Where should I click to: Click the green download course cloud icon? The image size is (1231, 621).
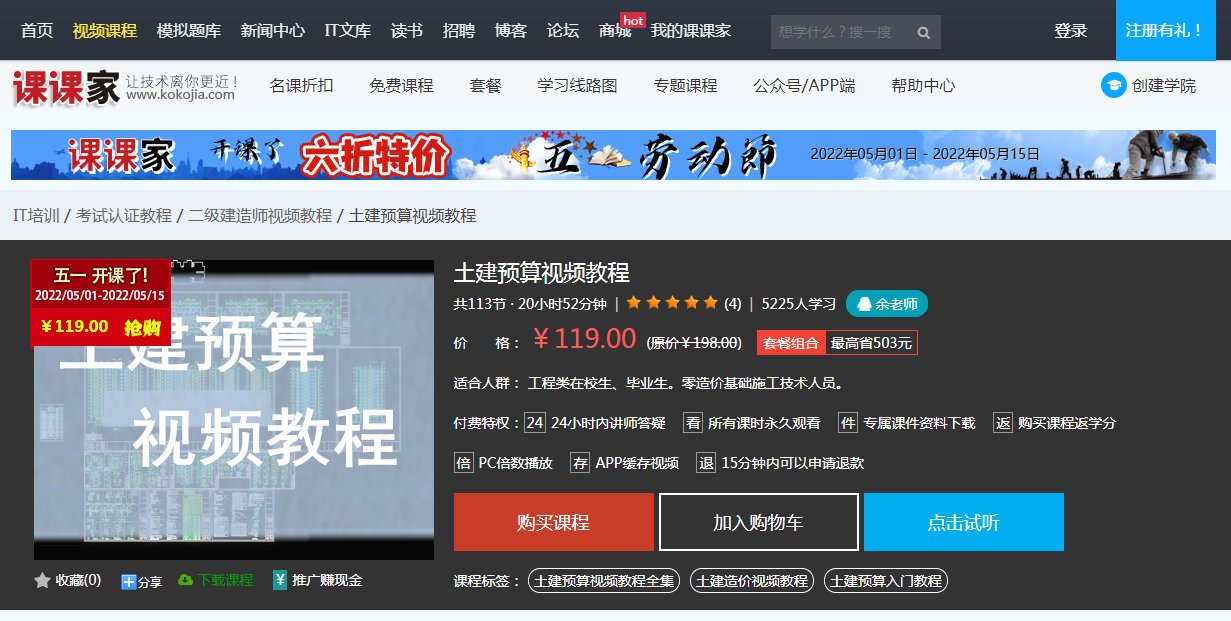pyautogui.click(x=185, y=580)
